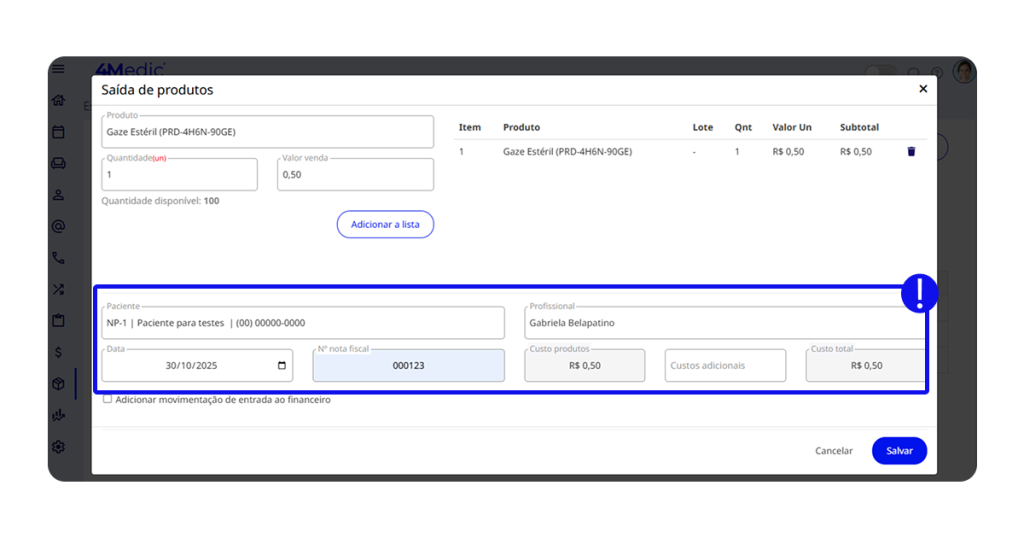Click the 'Adicionar a lista' button
Image resolution: width=1024 pixels, height=538 pixels.
tap(385, 225)
